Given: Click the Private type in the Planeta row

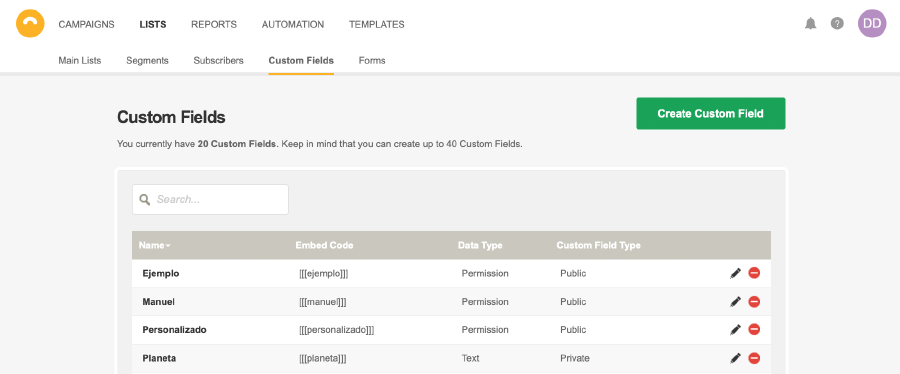Looking at the screenshot, I should [x=575, y=358].
